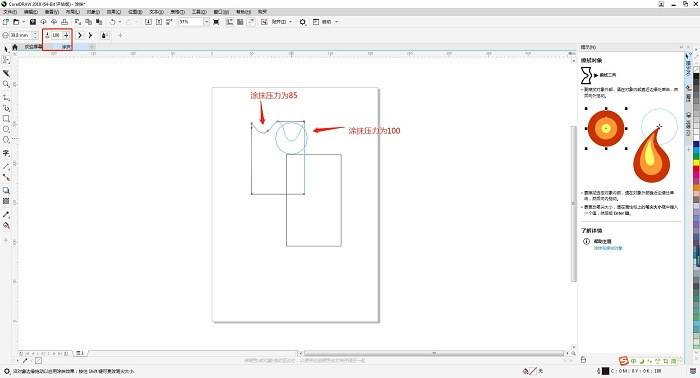The width and height of the screenshot is (700, 378).
Task: Open the Options gear icon
Action: click(303, 21)
